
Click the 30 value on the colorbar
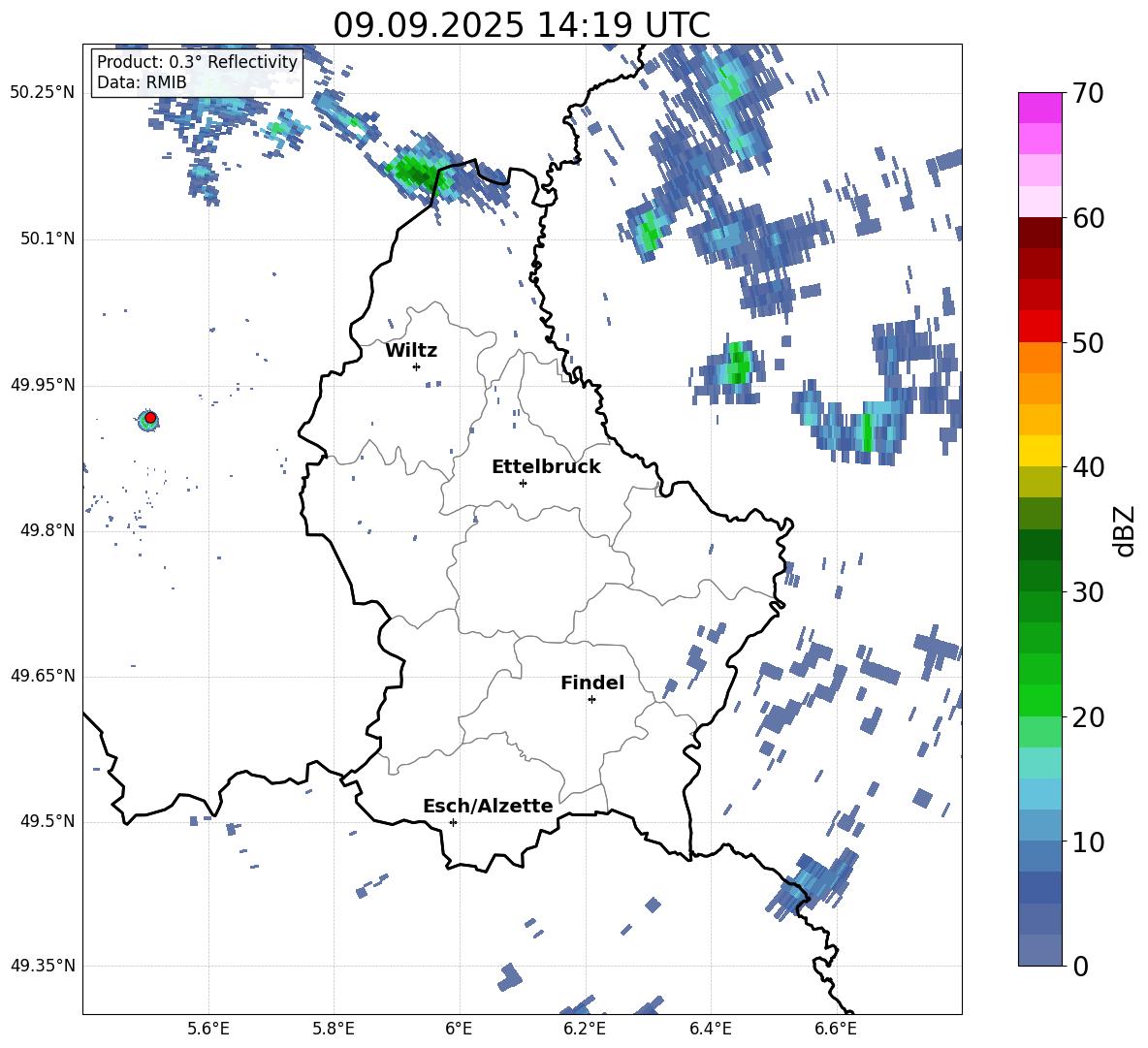(x=1087, y=592)
